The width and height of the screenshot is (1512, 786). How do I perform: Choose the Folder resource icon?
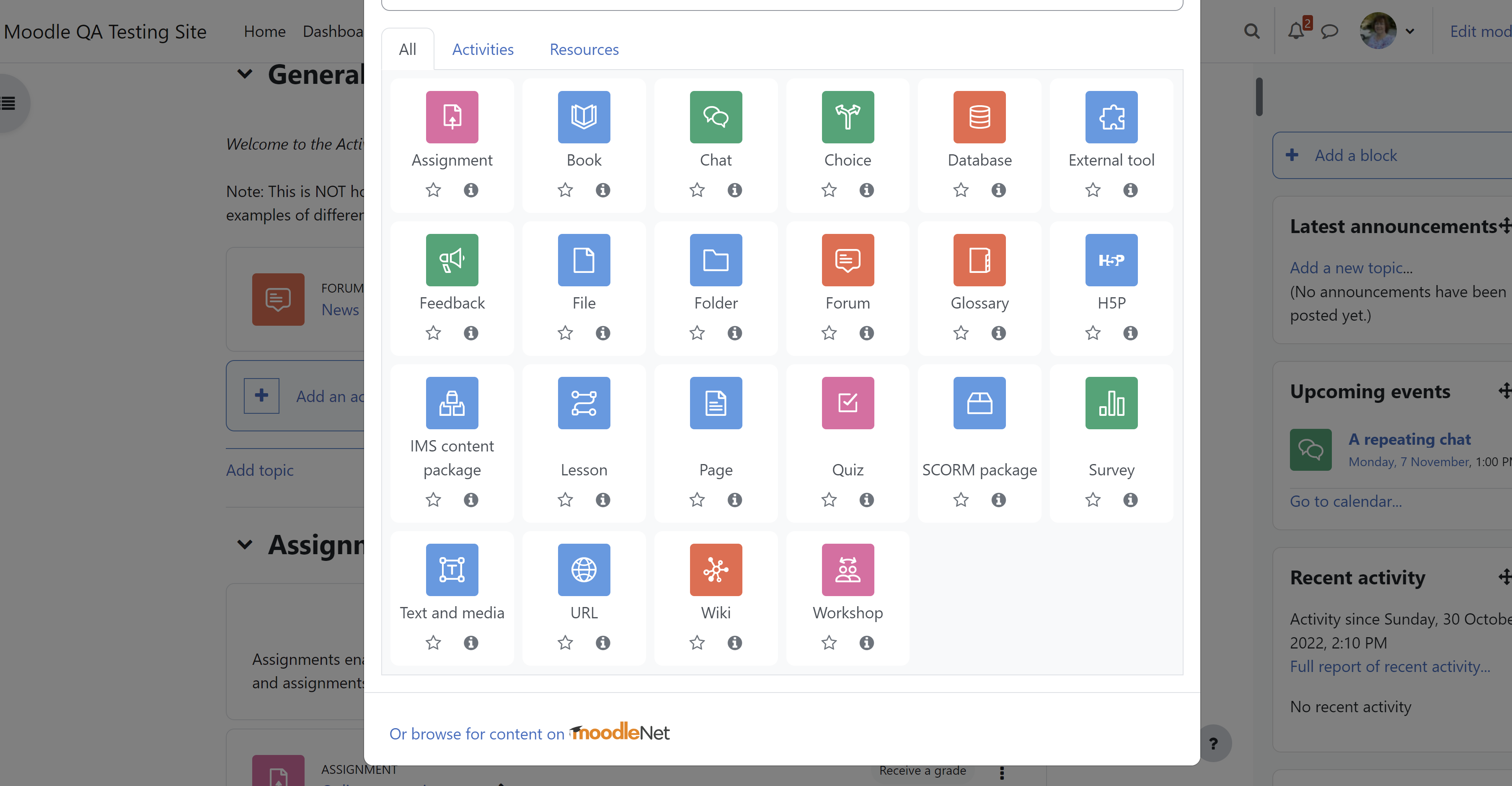pos(716,260)
